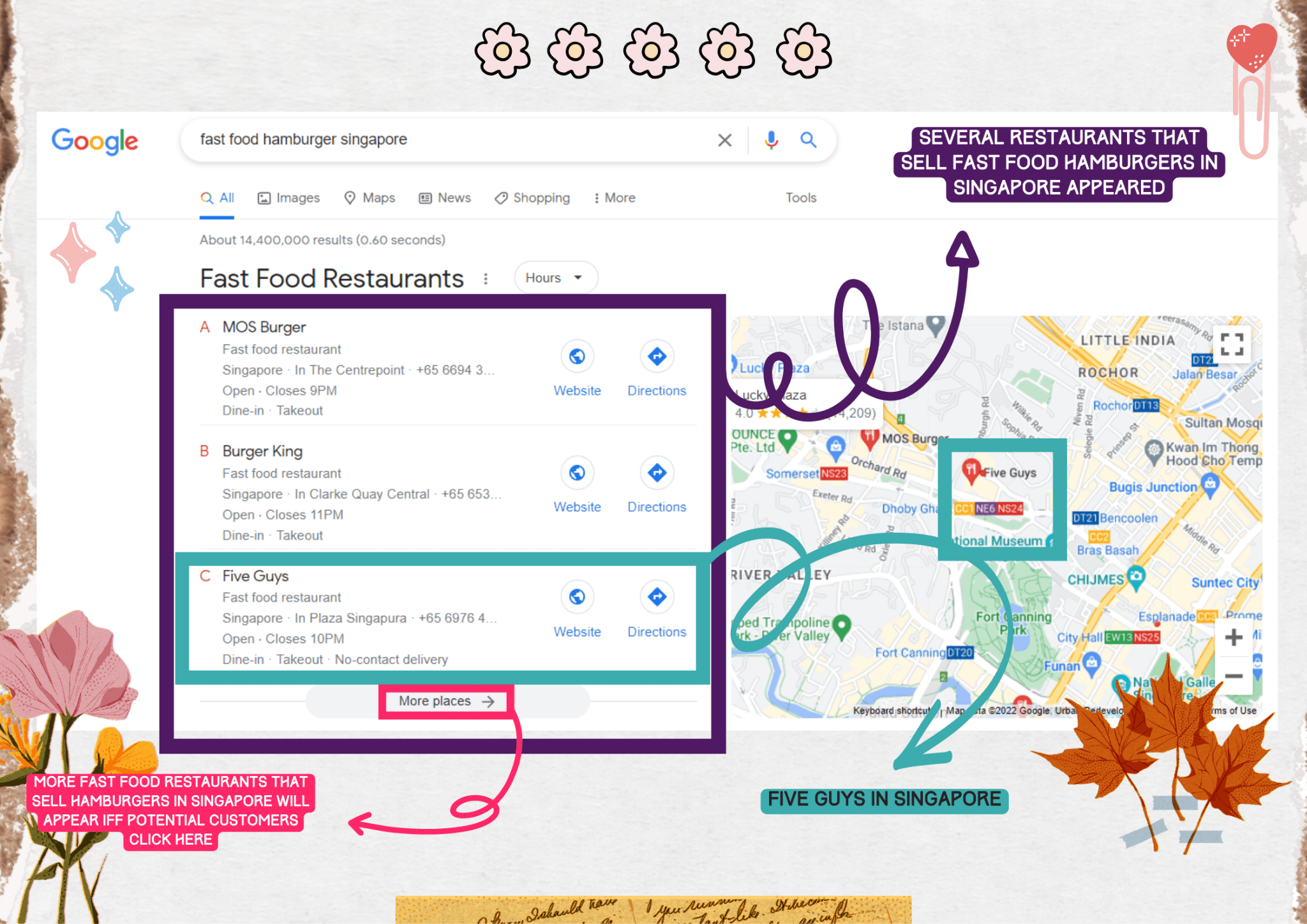The image size is (1307, 924).
Task: Click the Google logo
Action: pos(94,140)
